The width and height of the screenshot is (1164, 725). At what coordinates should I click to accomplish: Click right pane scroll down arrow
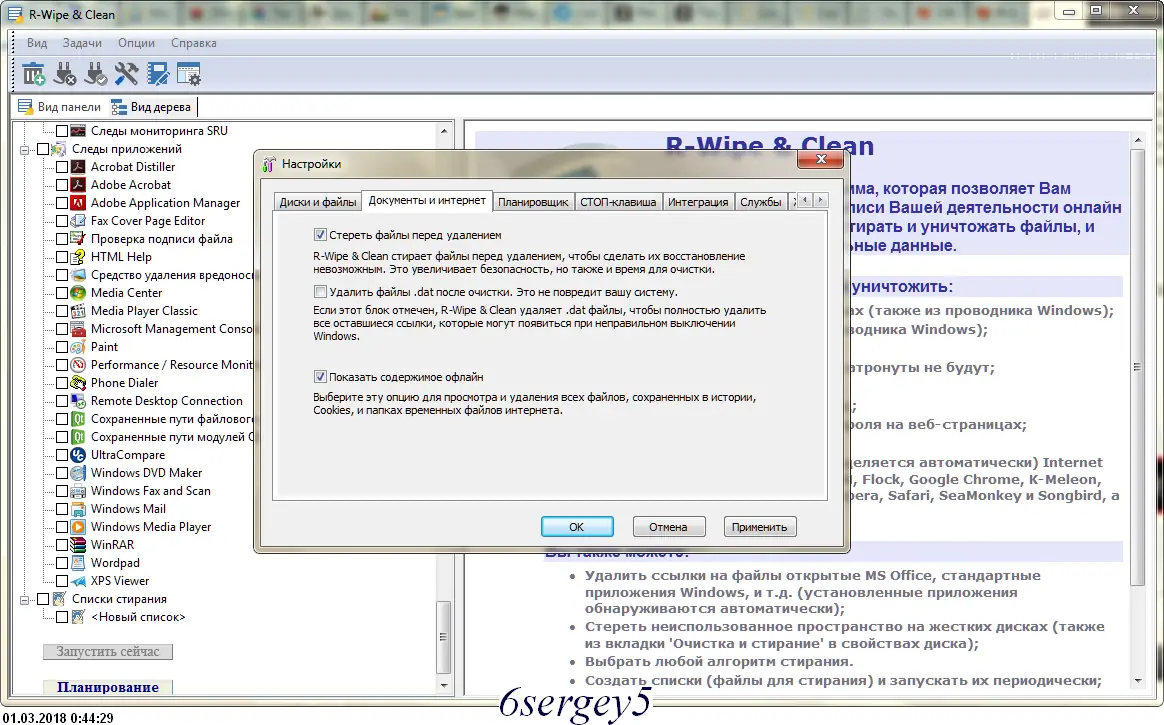click(x=1138, y=680)
